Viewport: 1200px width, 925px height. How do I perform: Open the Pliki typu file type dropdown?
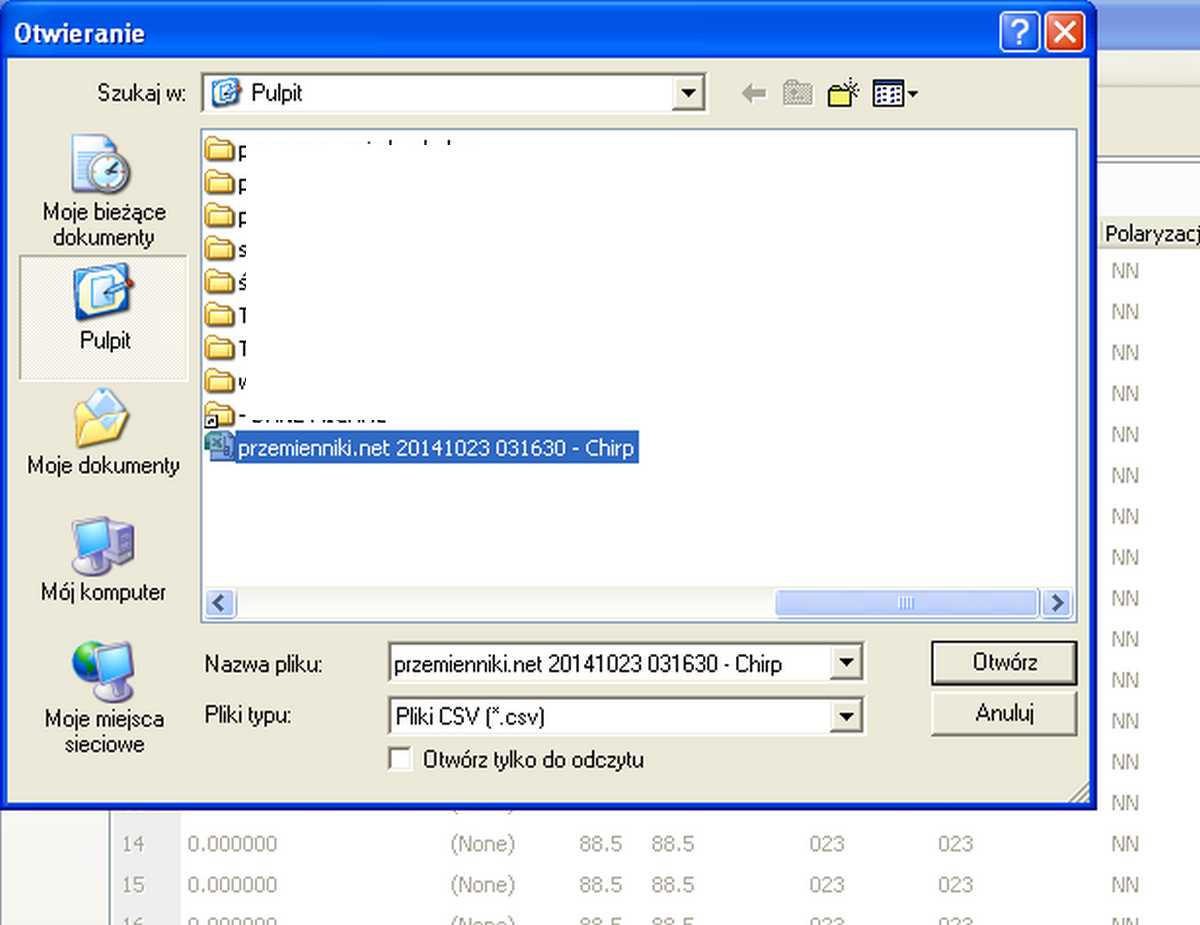[846, 716]
